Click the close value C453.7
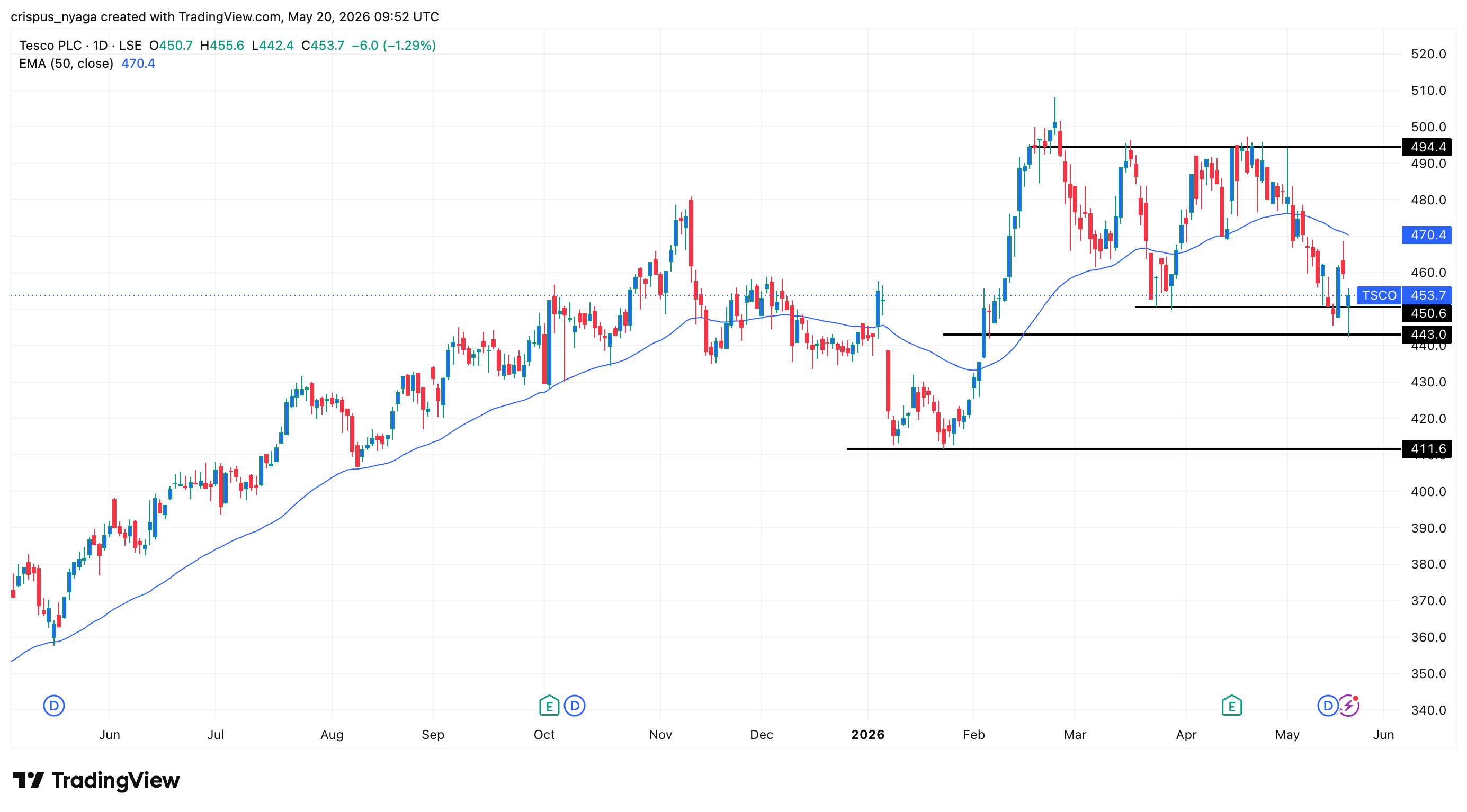Viewport: 1467px width, 812px height. click(323, 46)
